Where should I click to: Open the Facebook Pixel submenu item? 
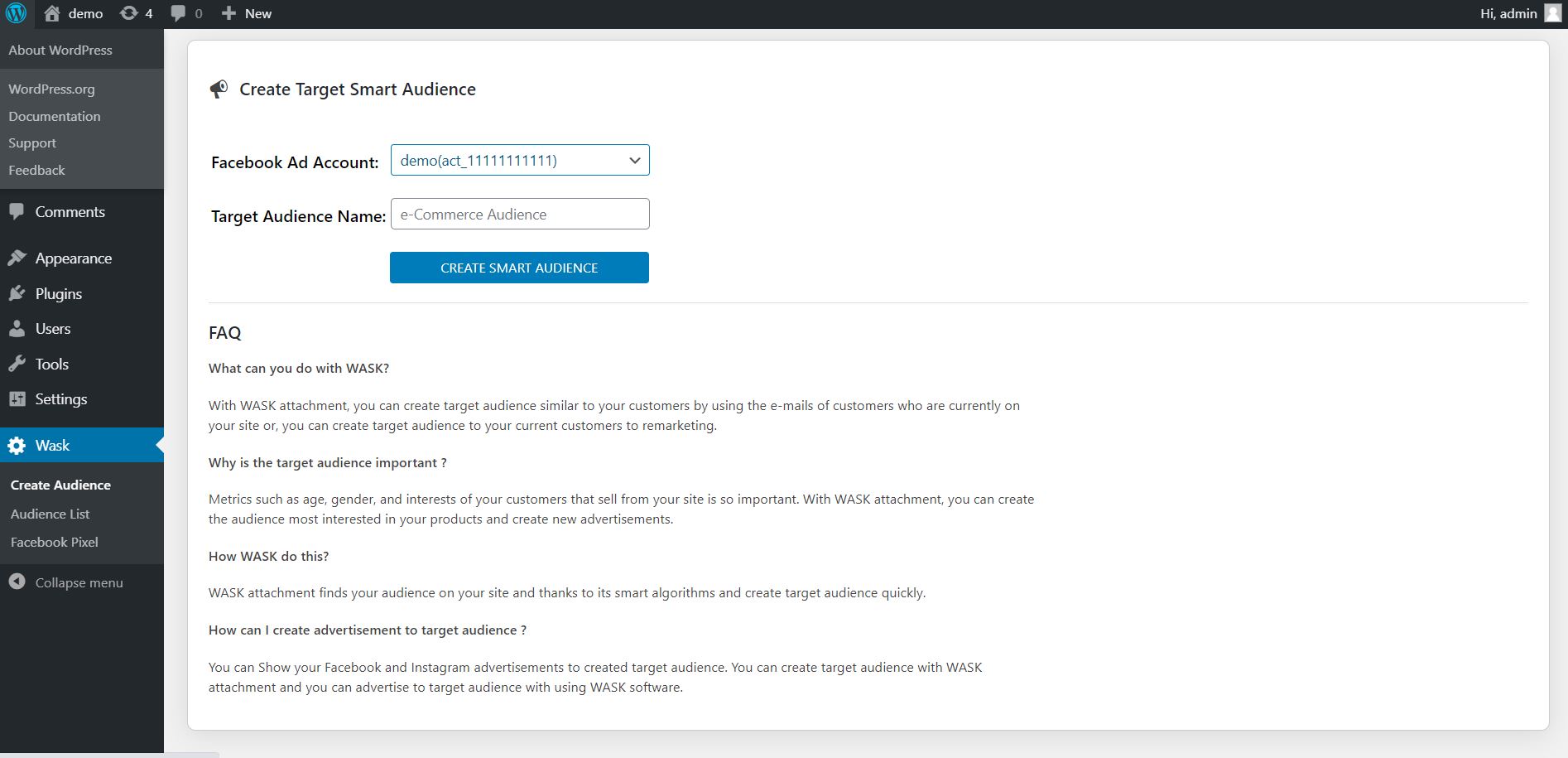point(55,543)
